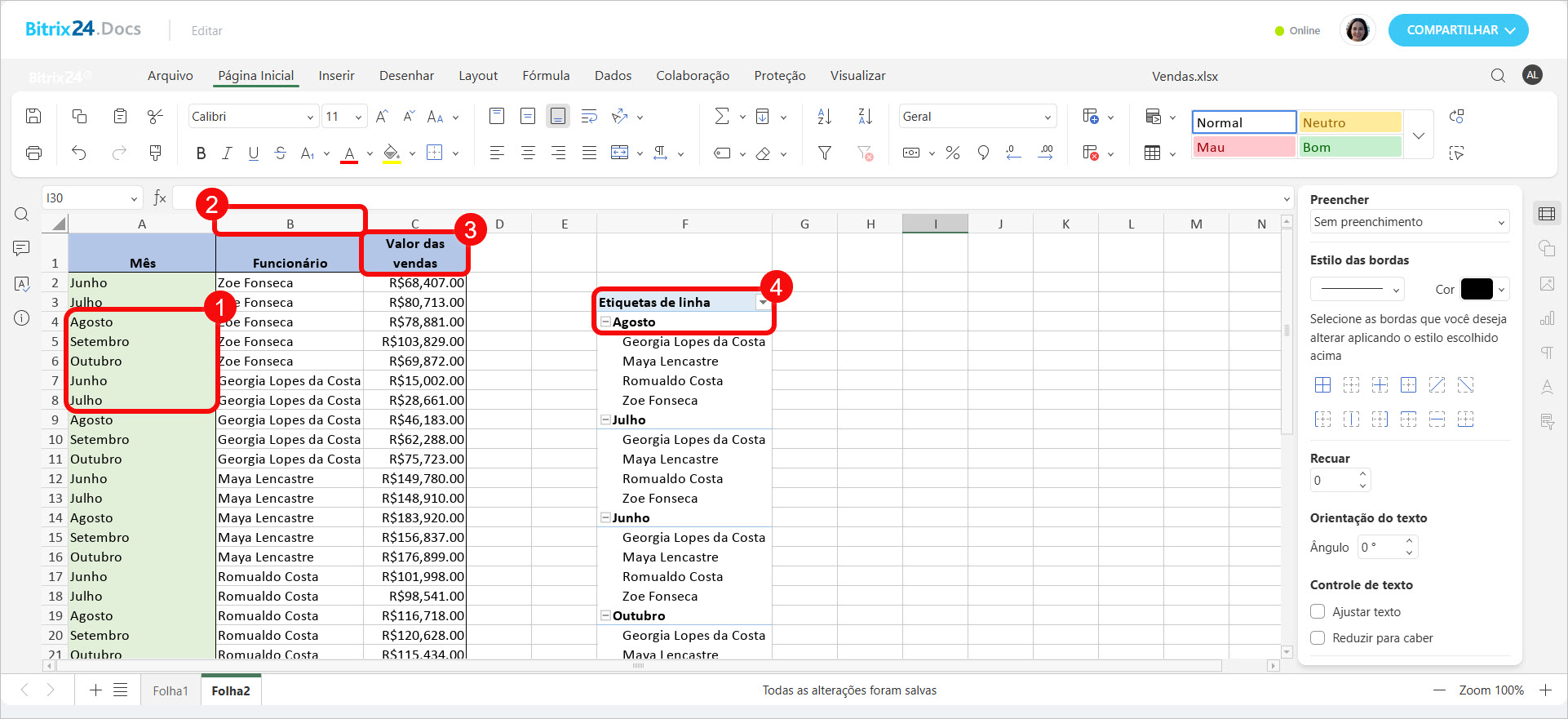The width and height of the screenshot is (1568, 719).
Task: Click the COMPARTILHAR button
Action: 1458,30
